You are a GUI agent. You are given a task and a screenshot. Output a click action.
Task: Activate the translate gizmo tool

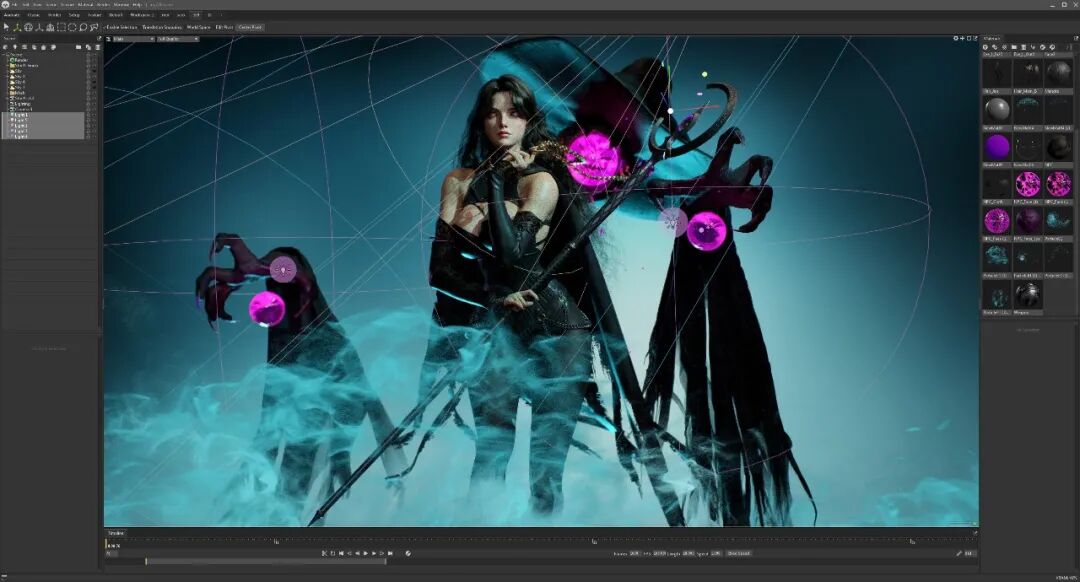click(17, 27)
